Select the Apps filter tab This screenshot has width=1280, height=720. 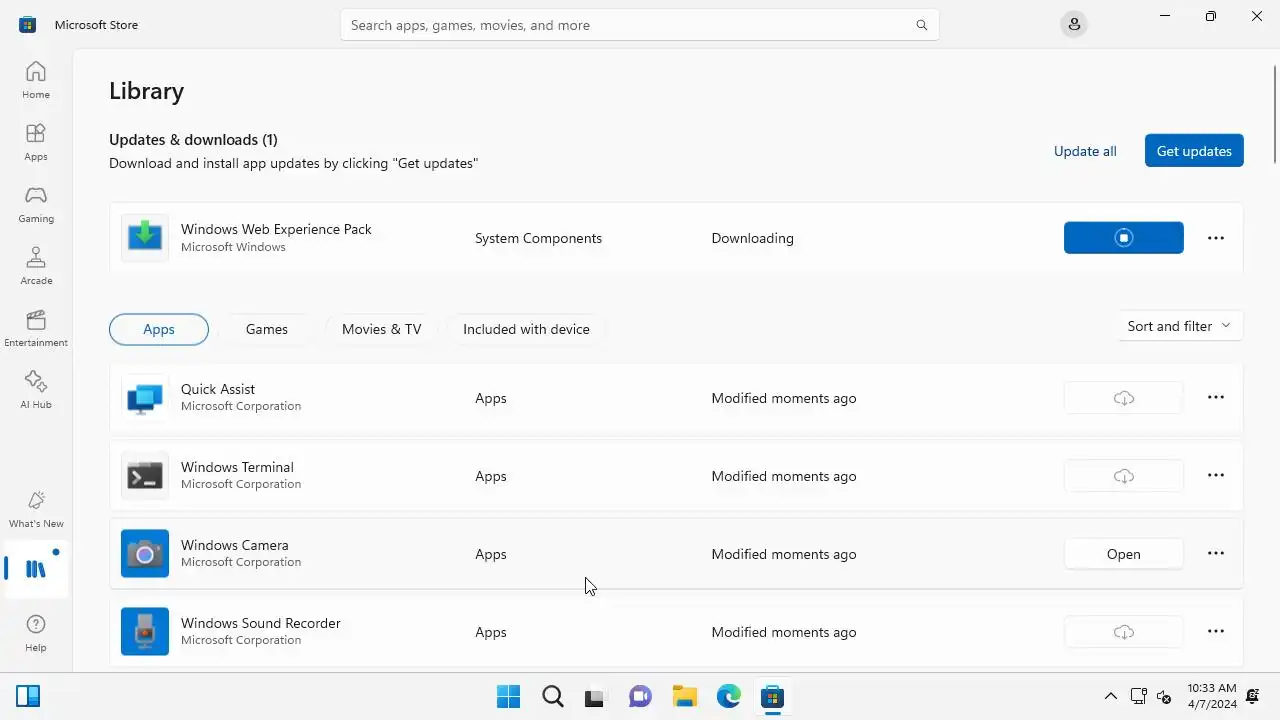pos(159,329)
